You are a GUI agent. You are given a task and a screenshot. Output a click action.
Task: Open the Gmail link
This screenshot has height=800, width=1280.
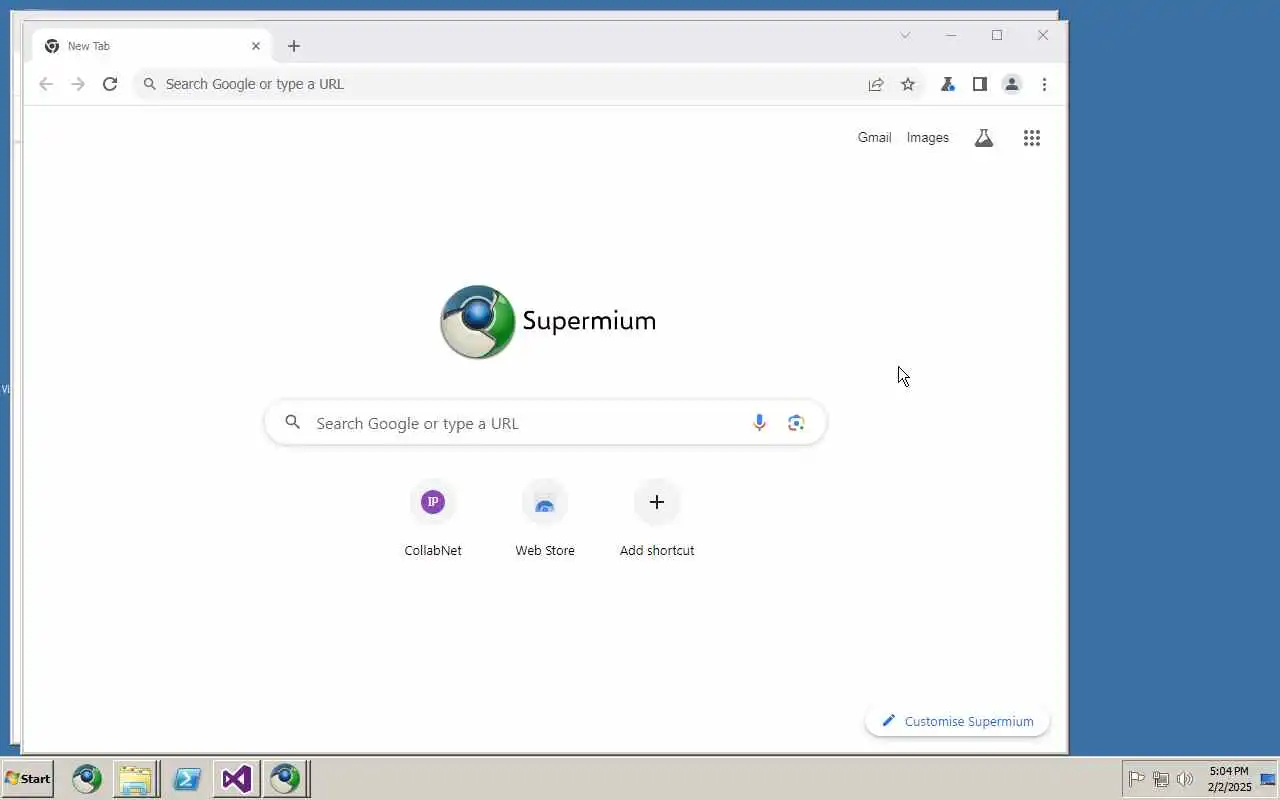[874, 138]
